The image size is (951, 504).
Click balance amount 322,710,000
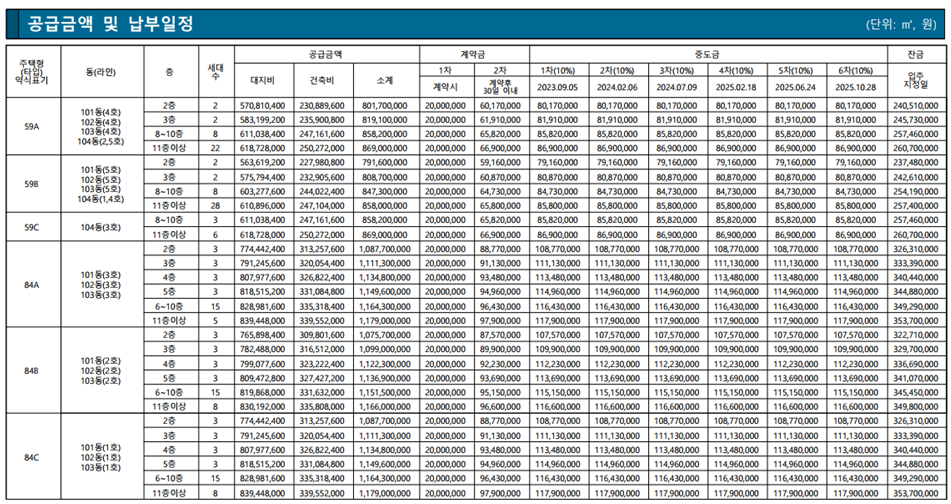[915, 335]
